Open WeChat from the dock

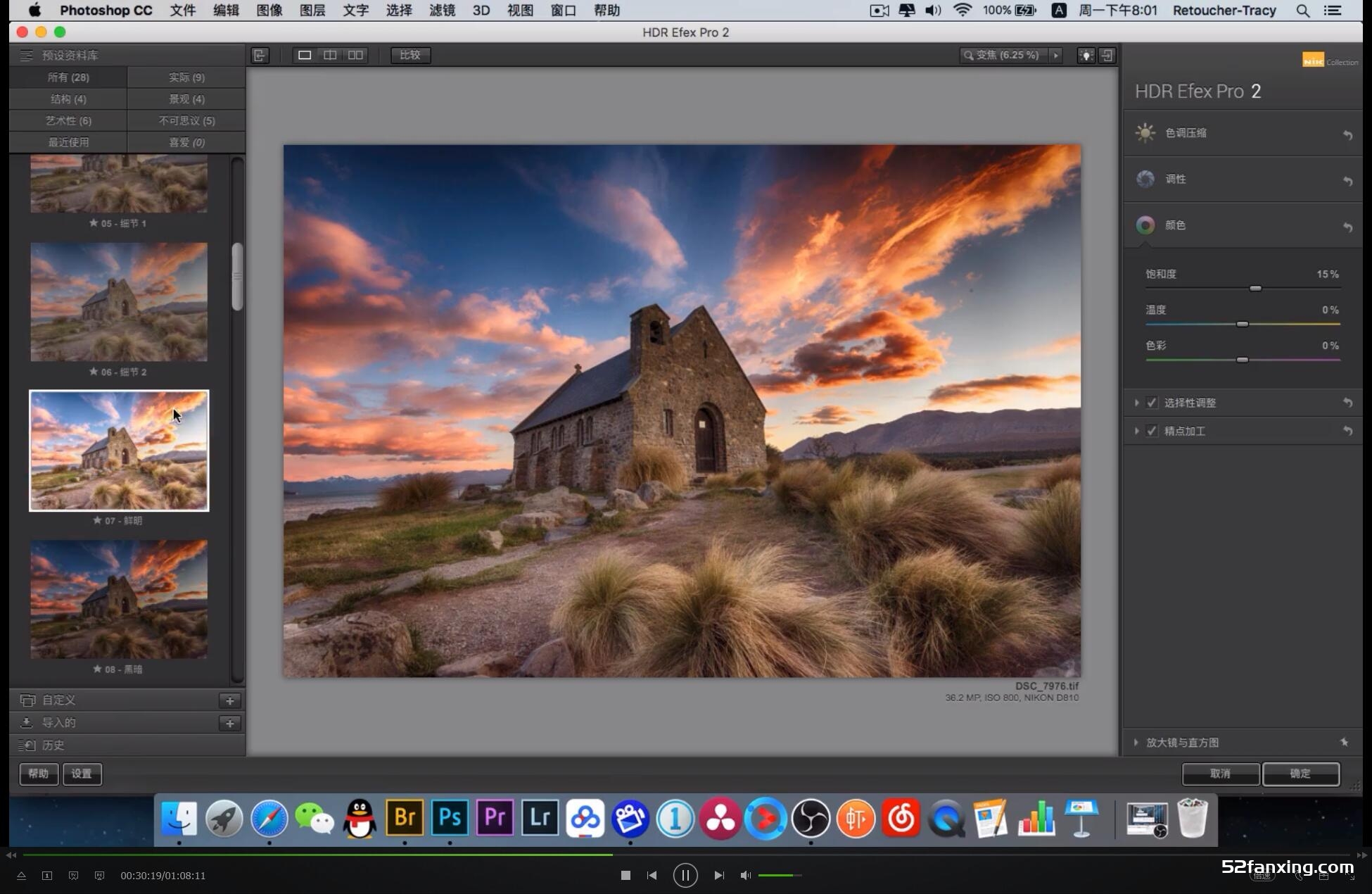coord(314,818)
